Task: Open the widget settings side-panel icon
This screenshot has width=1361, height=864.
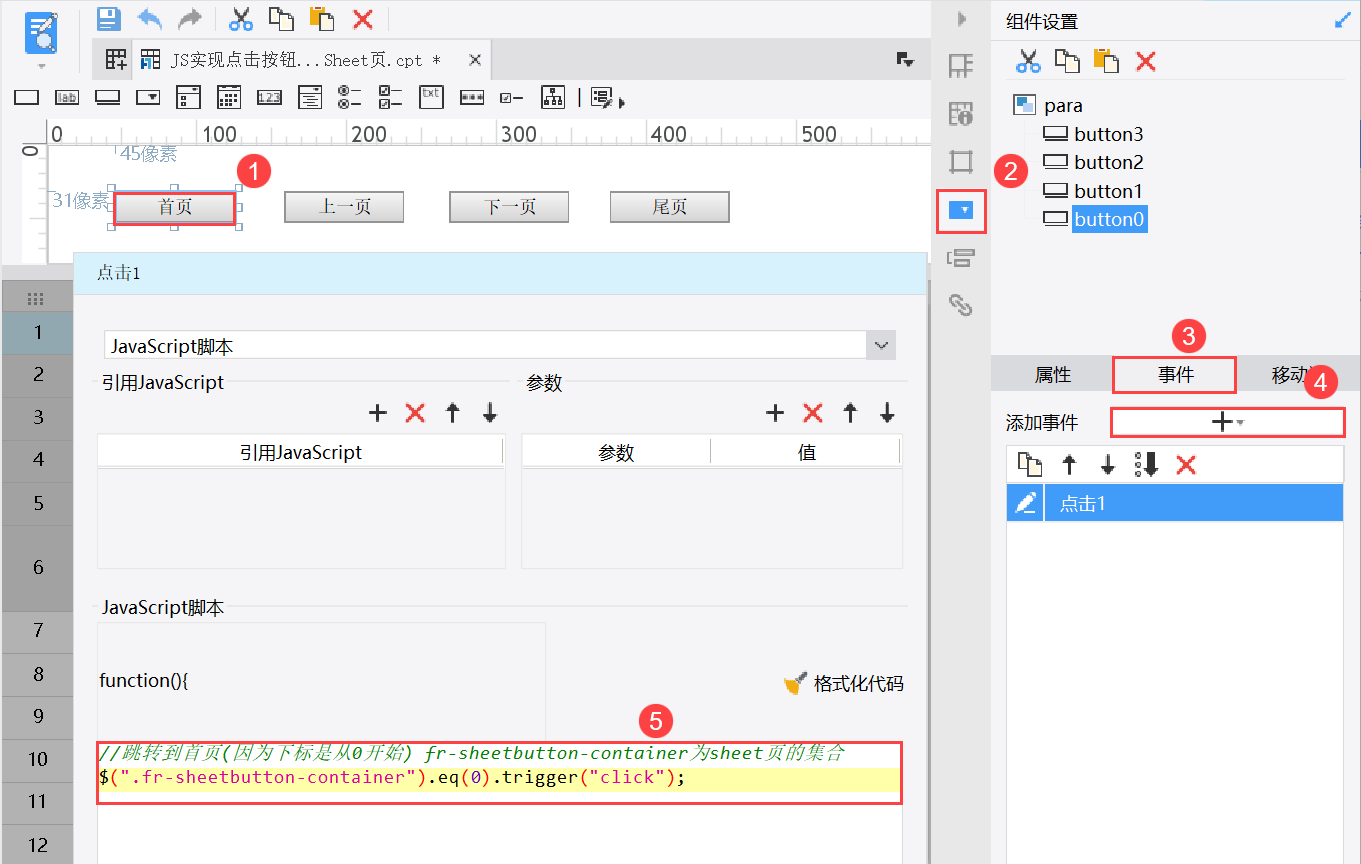Action: tap(961, 210)
